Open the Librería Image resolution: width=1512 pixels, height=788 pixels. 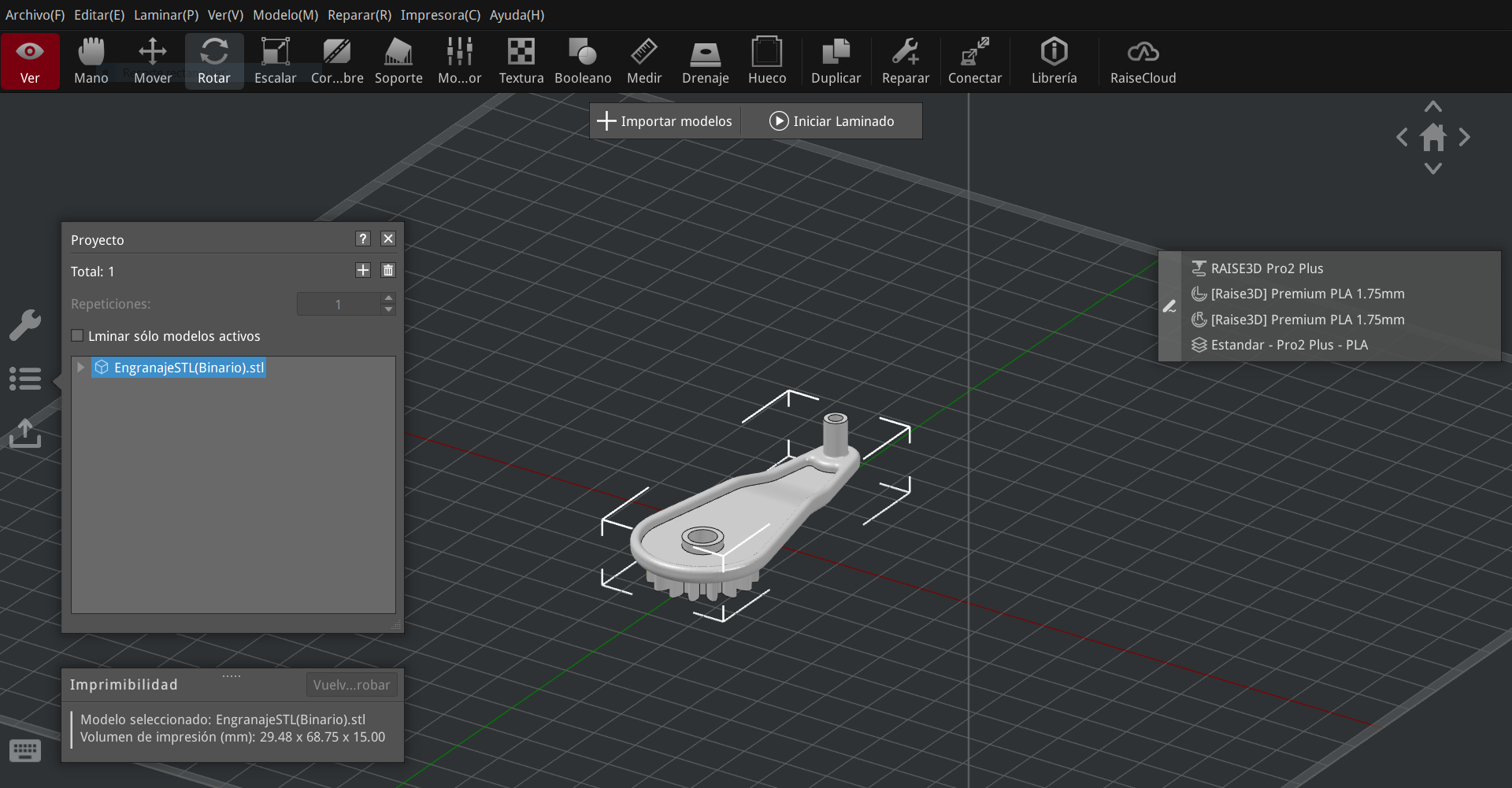(1054, 61)
